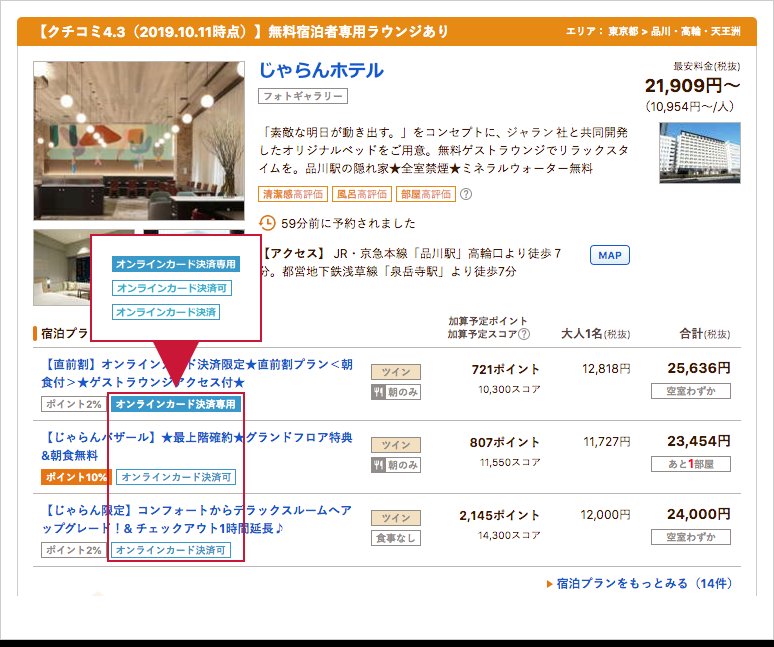Open the MAP button
This screenshot has width=774, height=647.
(610, 255)
